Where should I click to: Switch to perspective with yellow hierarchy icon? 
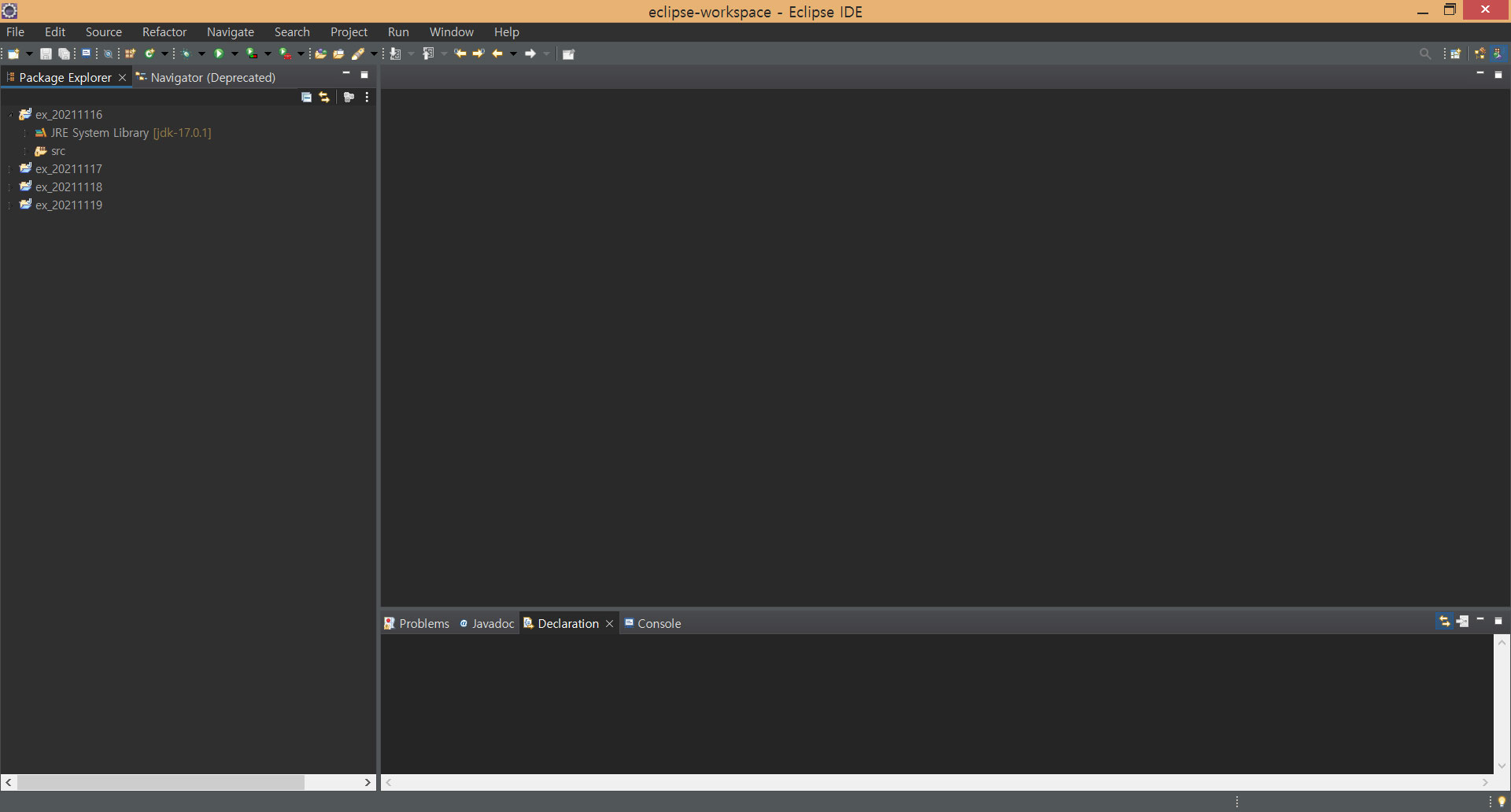point(1480,54)
